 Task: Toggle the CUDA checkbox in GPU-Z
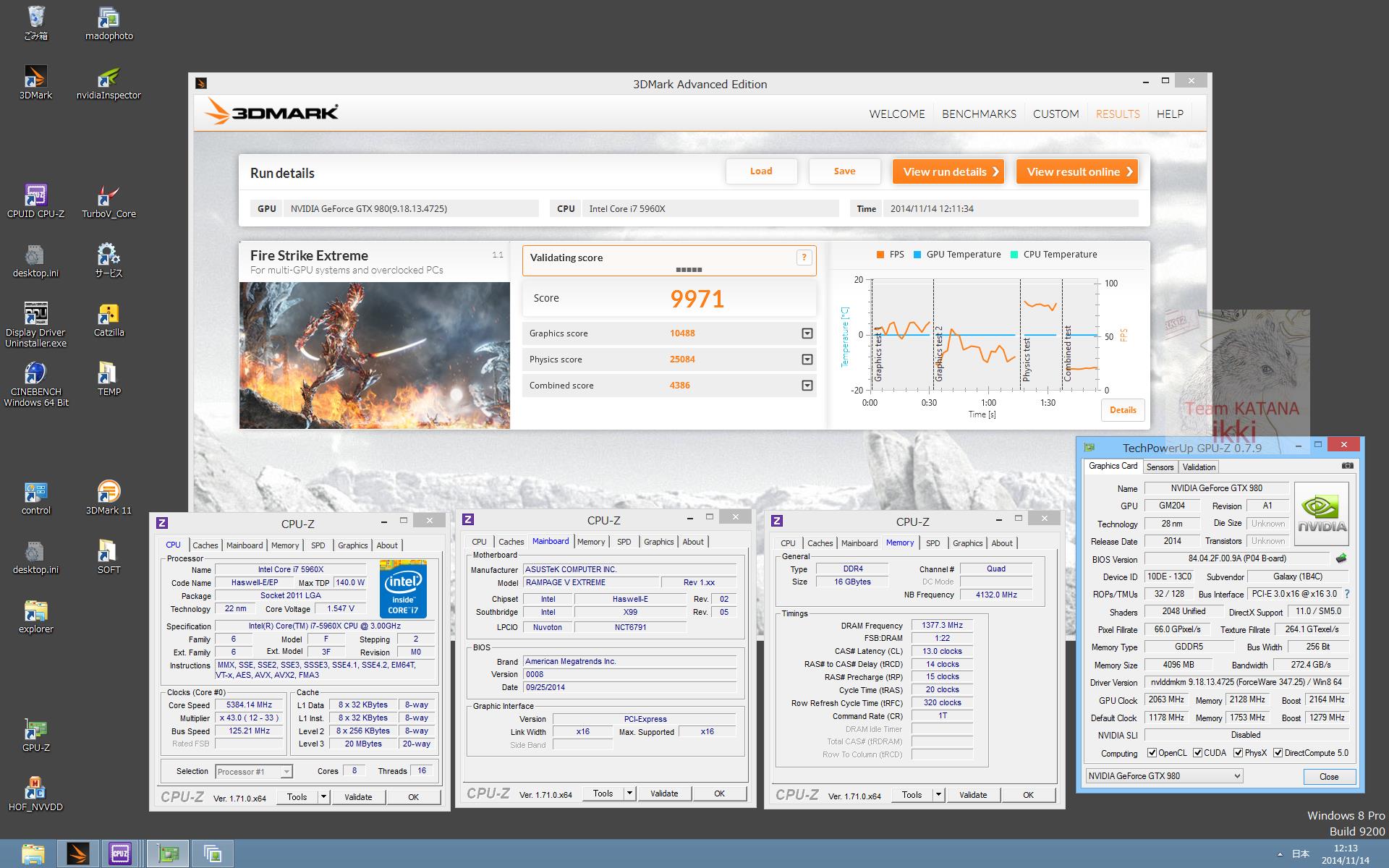point(1198,753)
